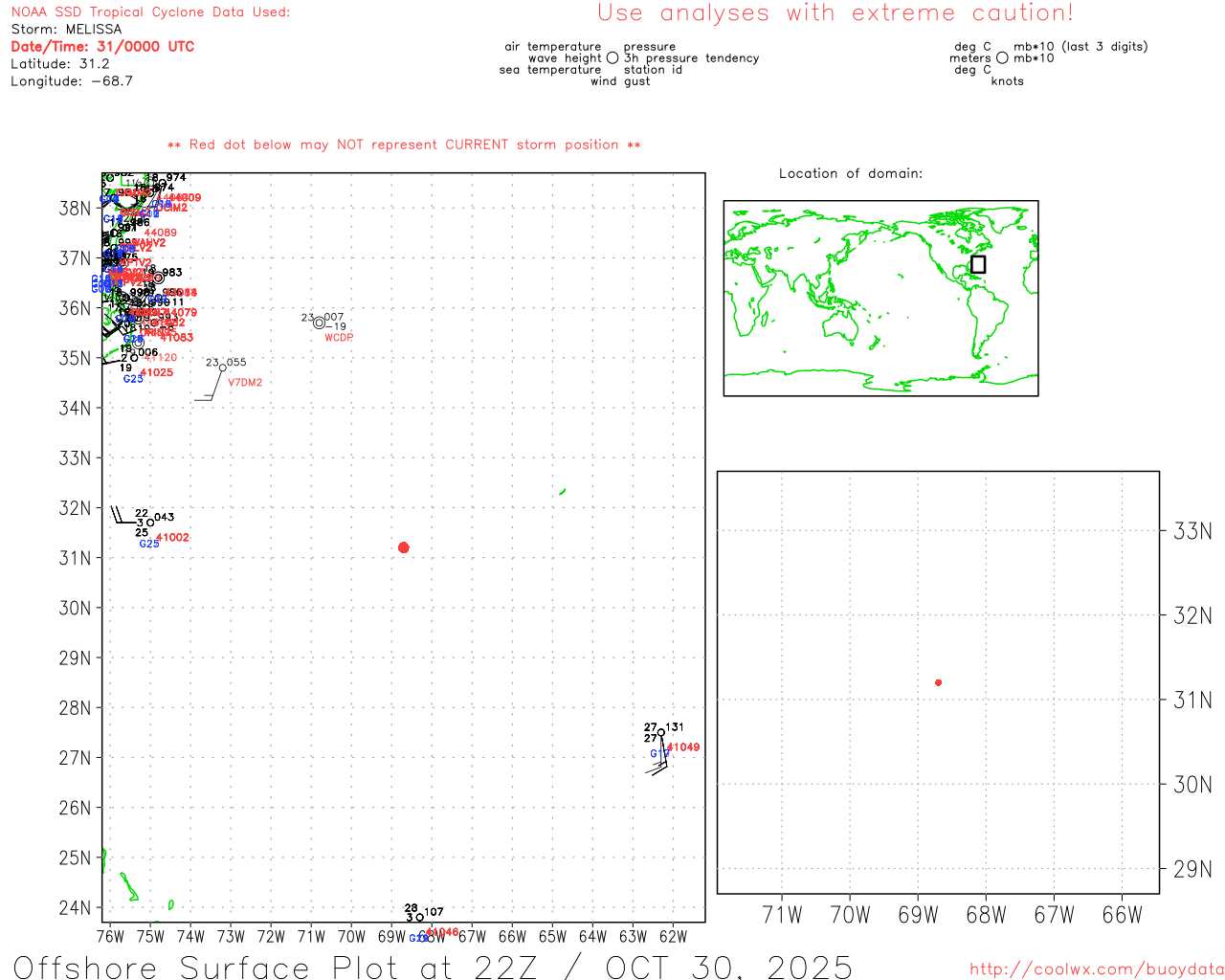Select the 41046 buoy label near bottom
This screenshot has width=1225, height=980.
[442, 932]
